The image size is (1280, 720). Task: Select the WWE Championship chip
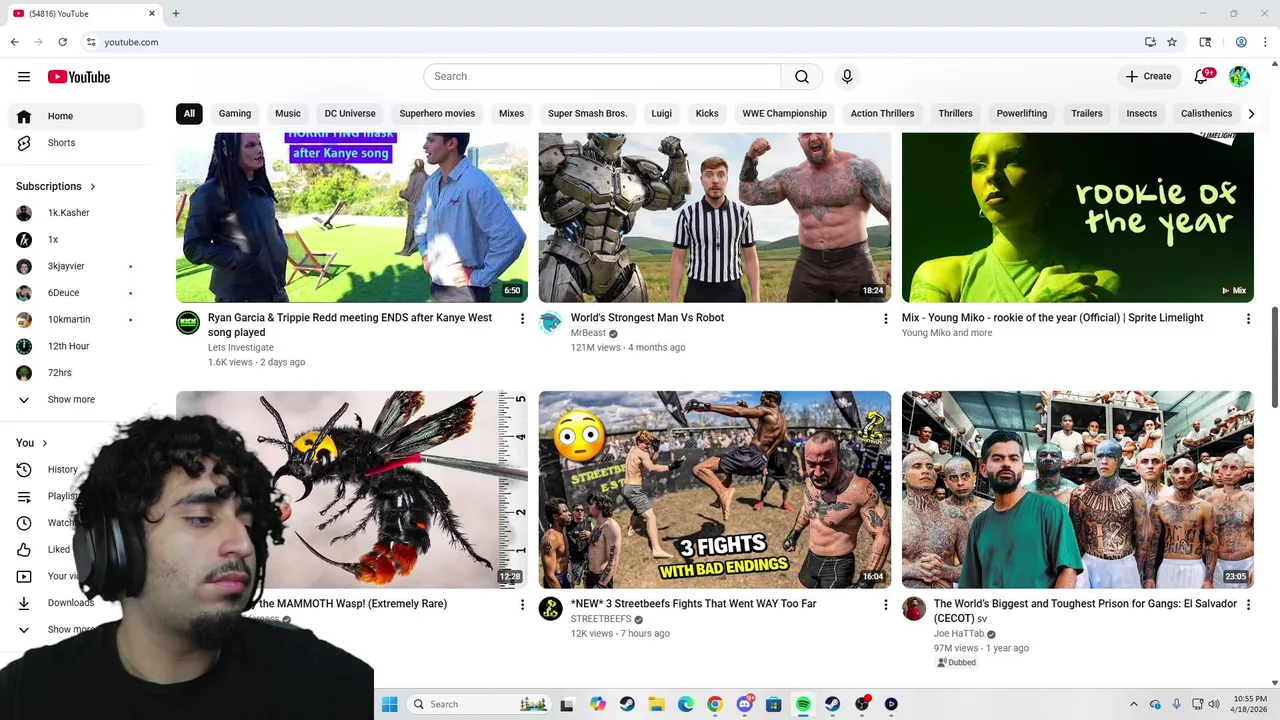784,114
